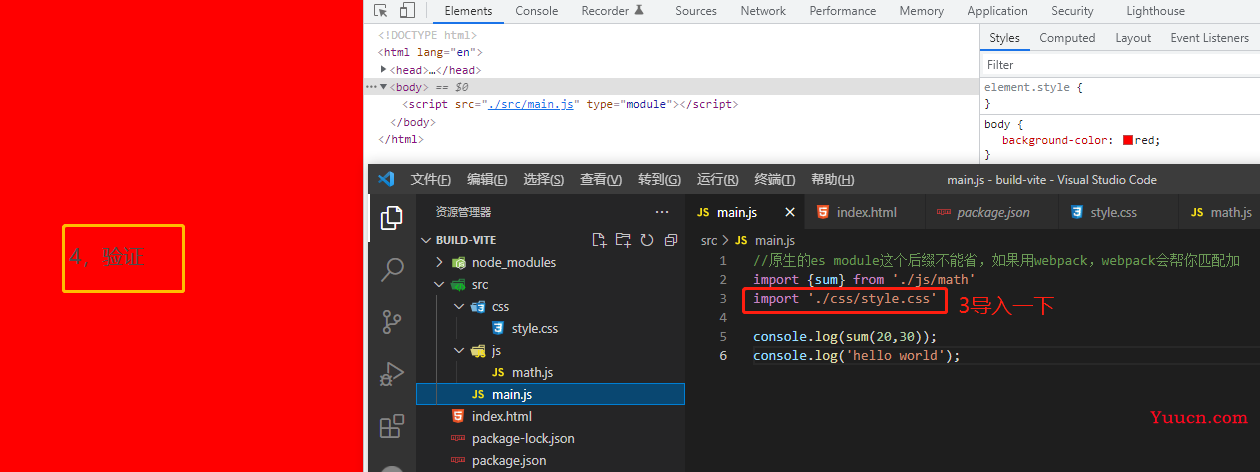This screenshot has width=1260, height=472.
Task: Collapse the body element node
Action: pos(384,87)
